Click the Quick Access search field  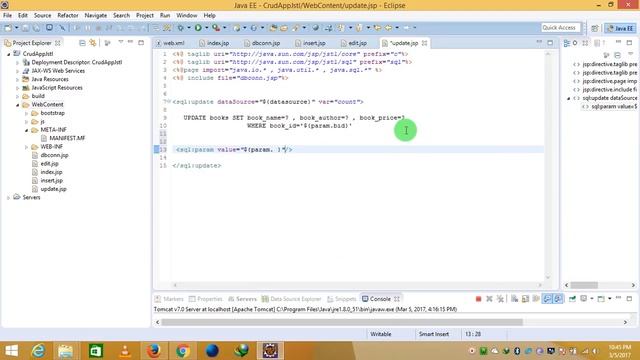pos(561,28)
